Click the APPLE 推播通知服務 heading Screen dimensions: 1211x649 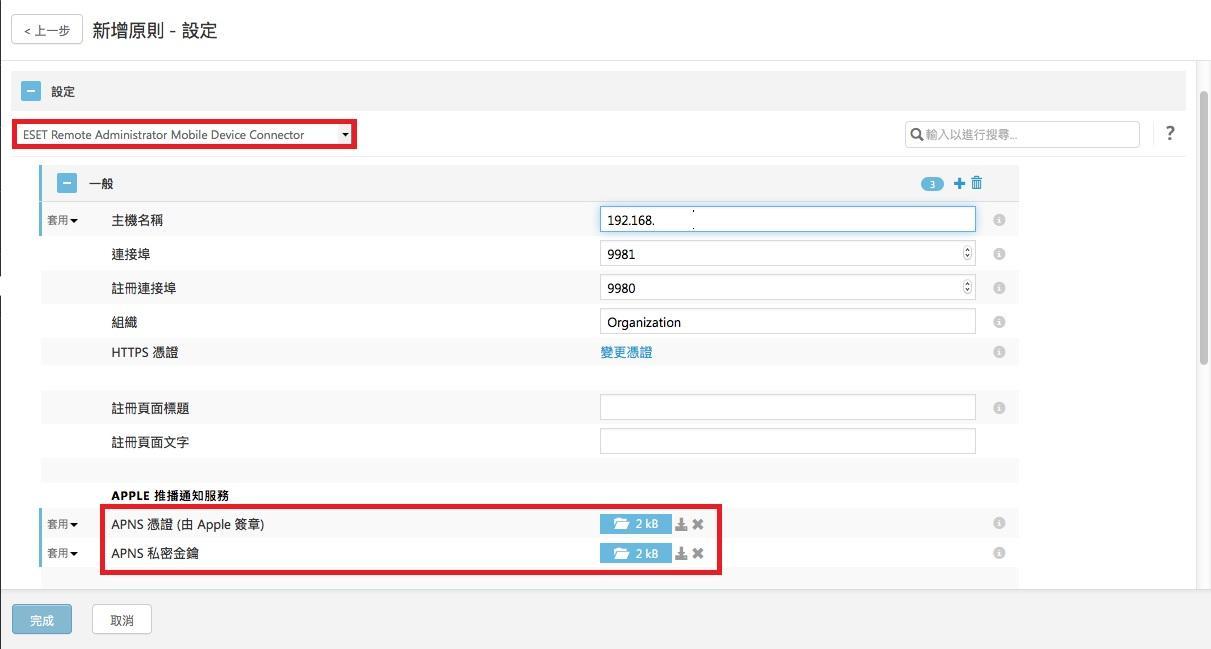(170, 495)
